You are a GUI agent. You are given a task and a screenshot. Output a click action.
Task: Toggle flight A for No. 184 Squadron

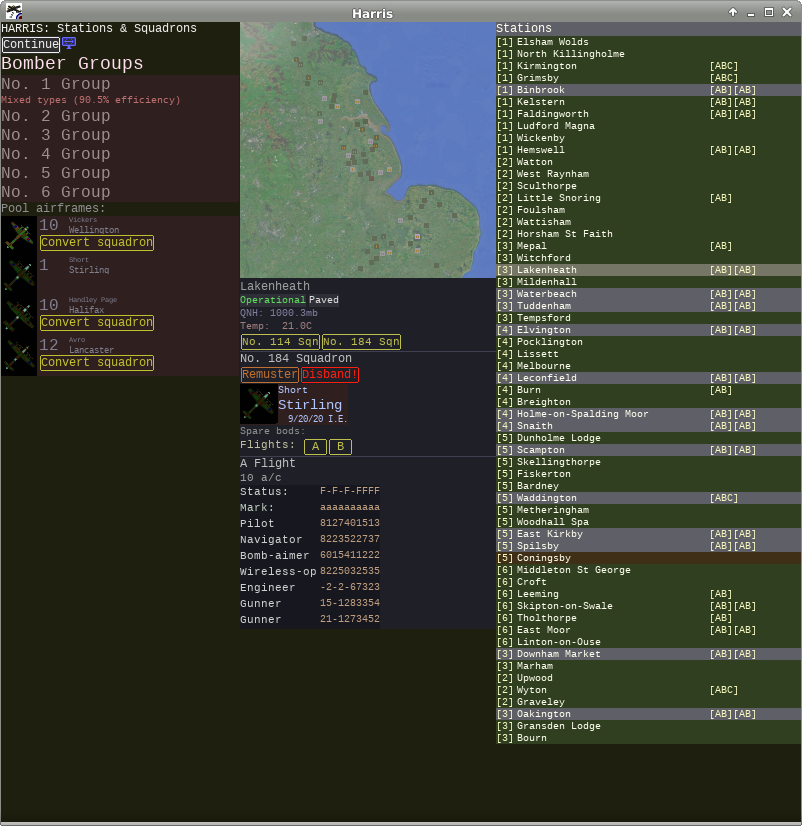(315, 446)
